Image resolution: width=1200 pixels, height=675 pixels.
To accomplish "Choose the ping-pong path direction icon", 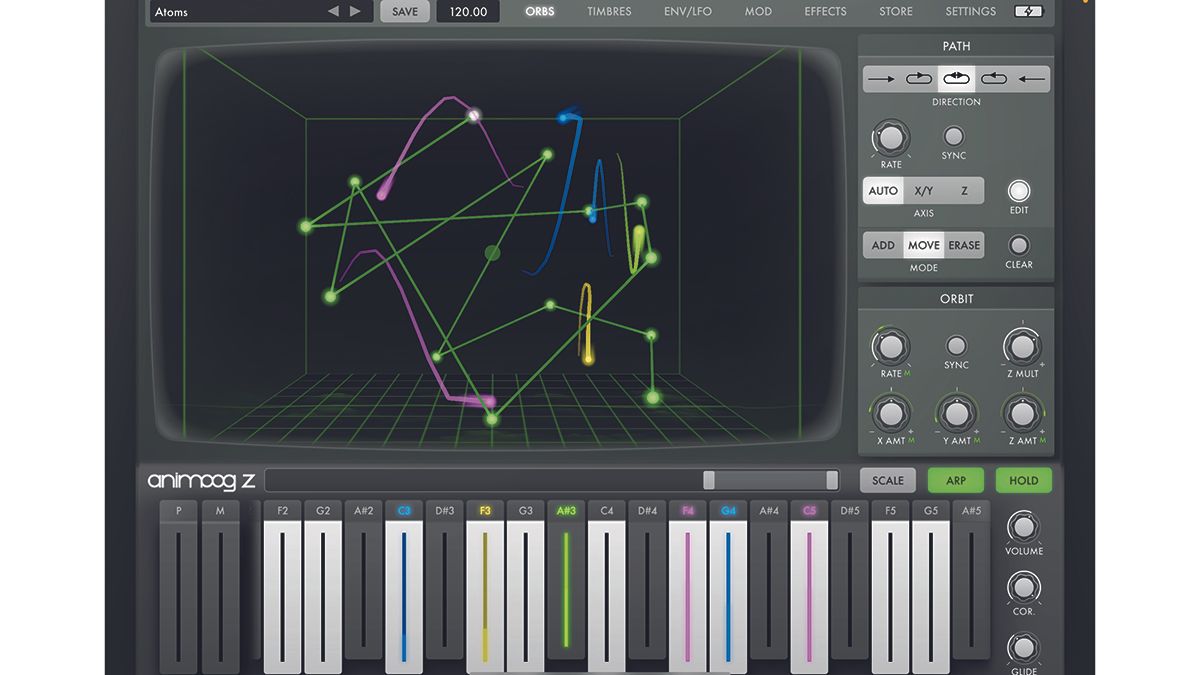I will pos(956,78).
